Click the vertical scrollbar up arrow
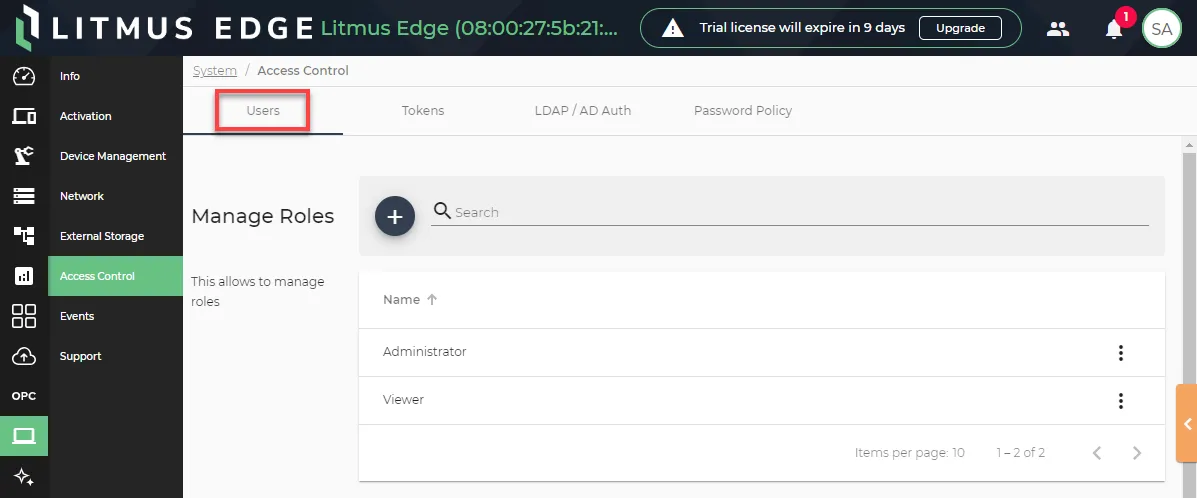The image size is (1197, 498). pyautogui.click(x=1189, y=144)
